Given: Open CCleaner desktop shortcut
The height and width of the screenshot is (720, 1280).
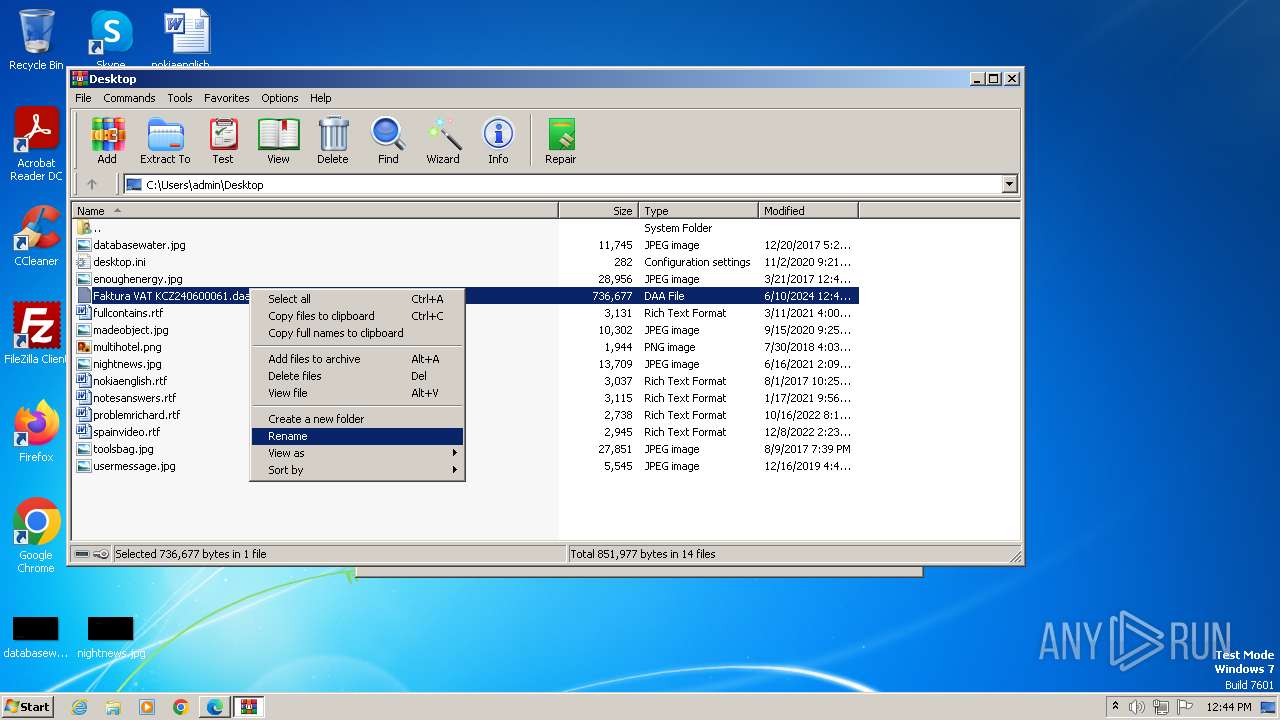Looking at the screenshot, I should [x=36, y=236].
